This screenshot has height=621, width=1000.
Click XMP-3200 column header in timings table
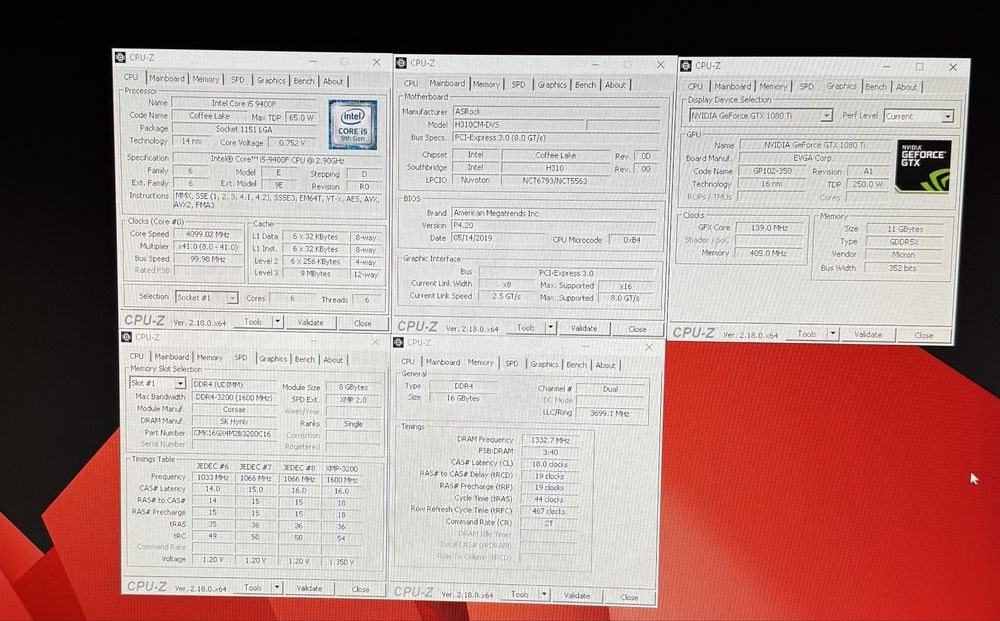tap(342, 467)
